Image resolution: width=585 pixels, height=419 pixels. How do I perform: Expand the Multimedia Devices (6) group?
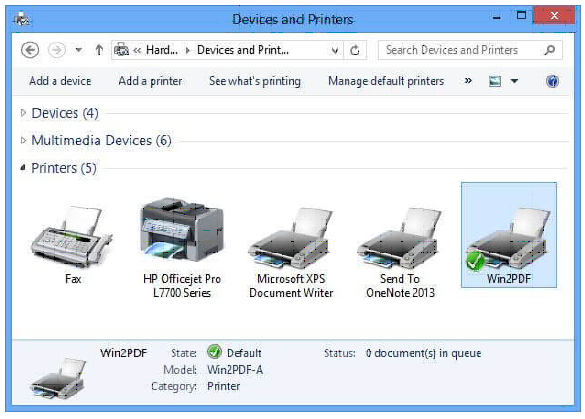[23, 140]
